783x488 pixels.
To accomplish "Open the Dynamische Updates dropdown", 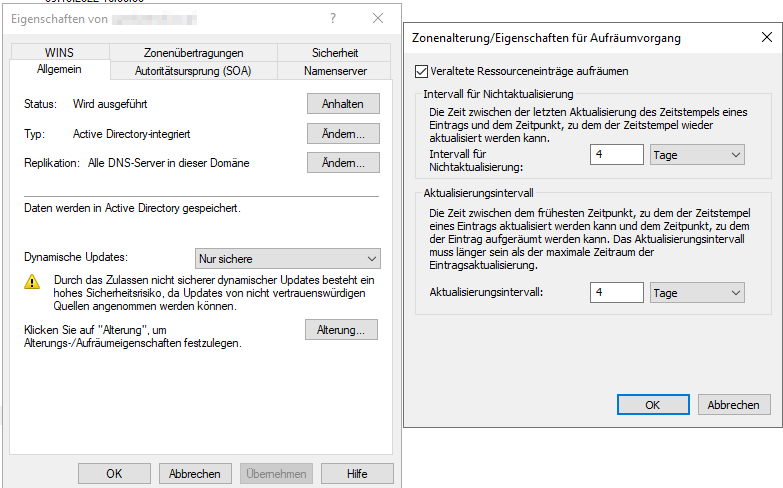I will pyautogui.click(x=288, y=259).
